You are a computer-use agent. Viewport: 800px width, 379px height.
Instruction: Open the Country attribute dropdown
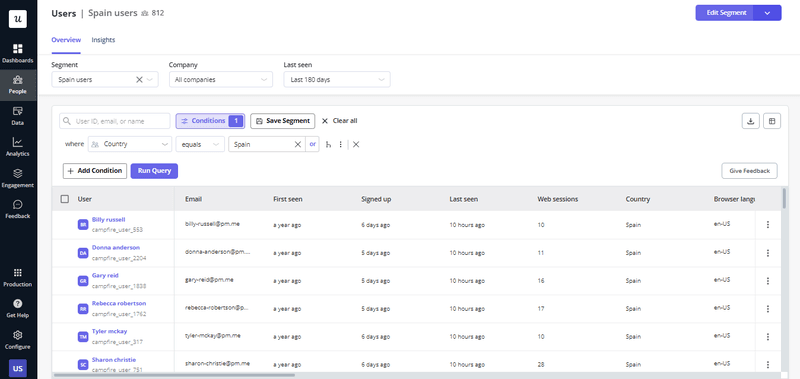(x=130, y=144)
